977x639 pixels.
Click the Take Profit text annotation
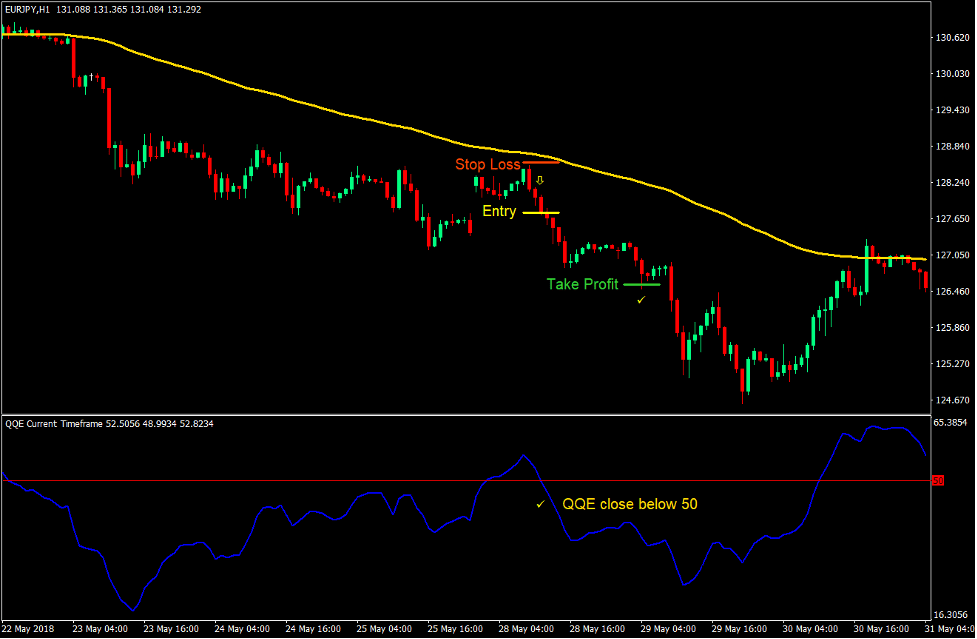coord(581,284)
